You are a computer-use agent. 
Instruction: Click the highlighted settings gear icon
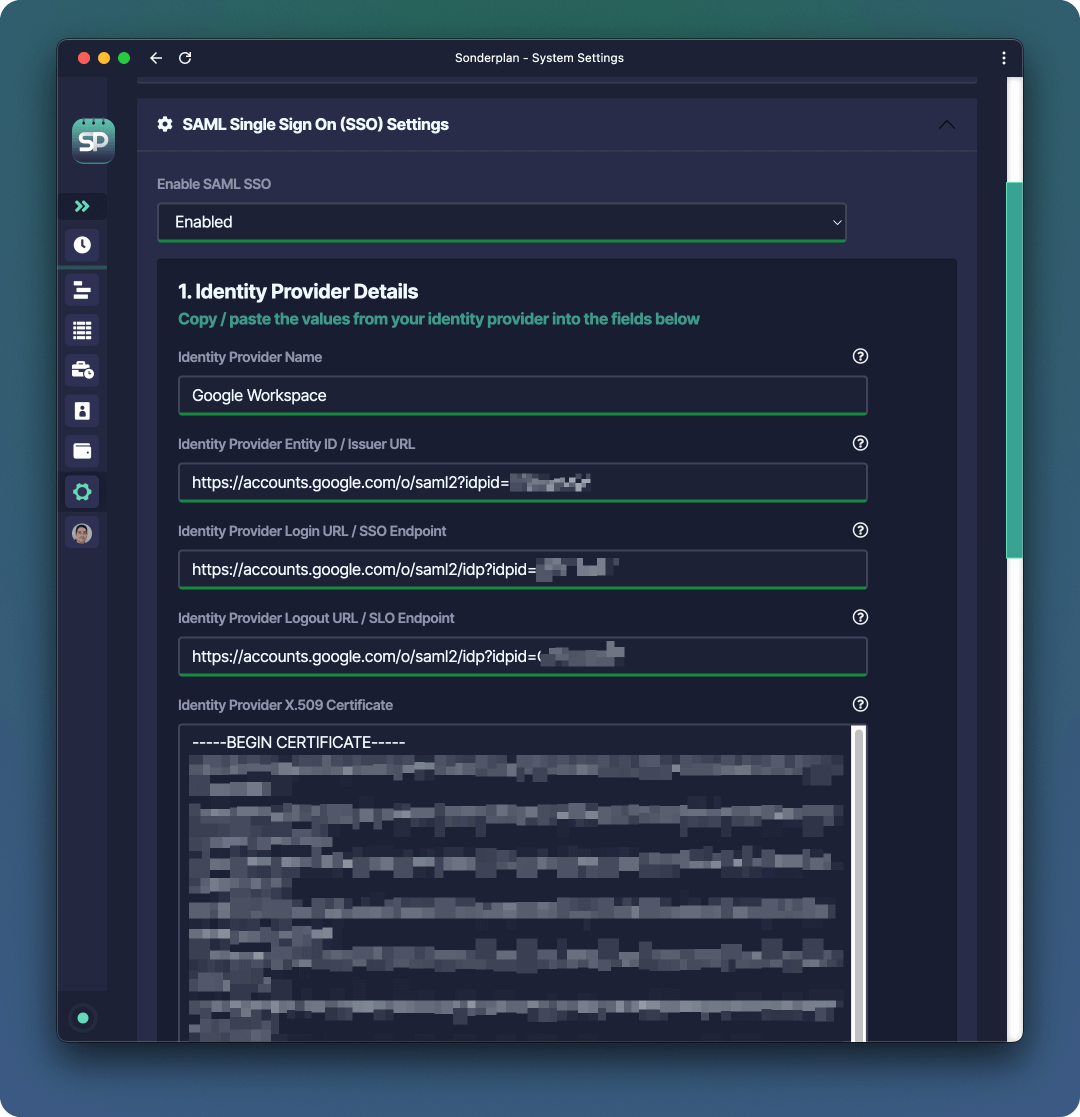[82, 491]
